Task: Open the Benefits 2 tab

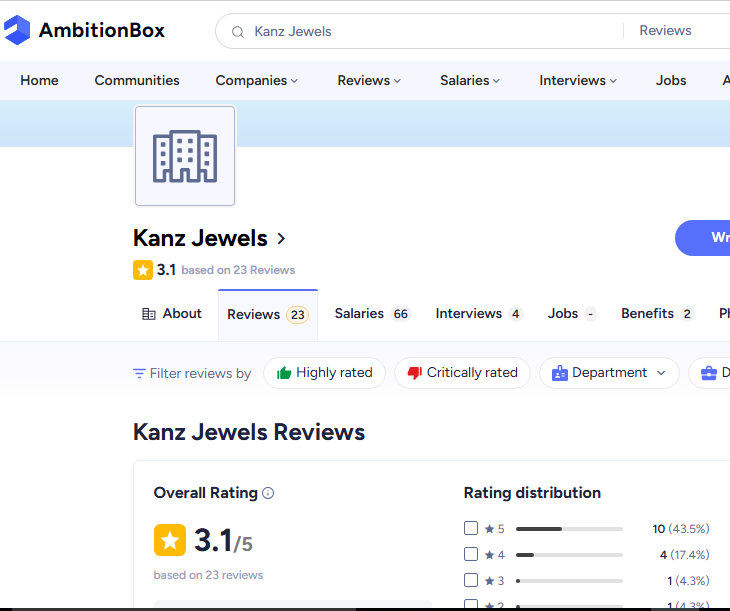Action: click(657, 314)
